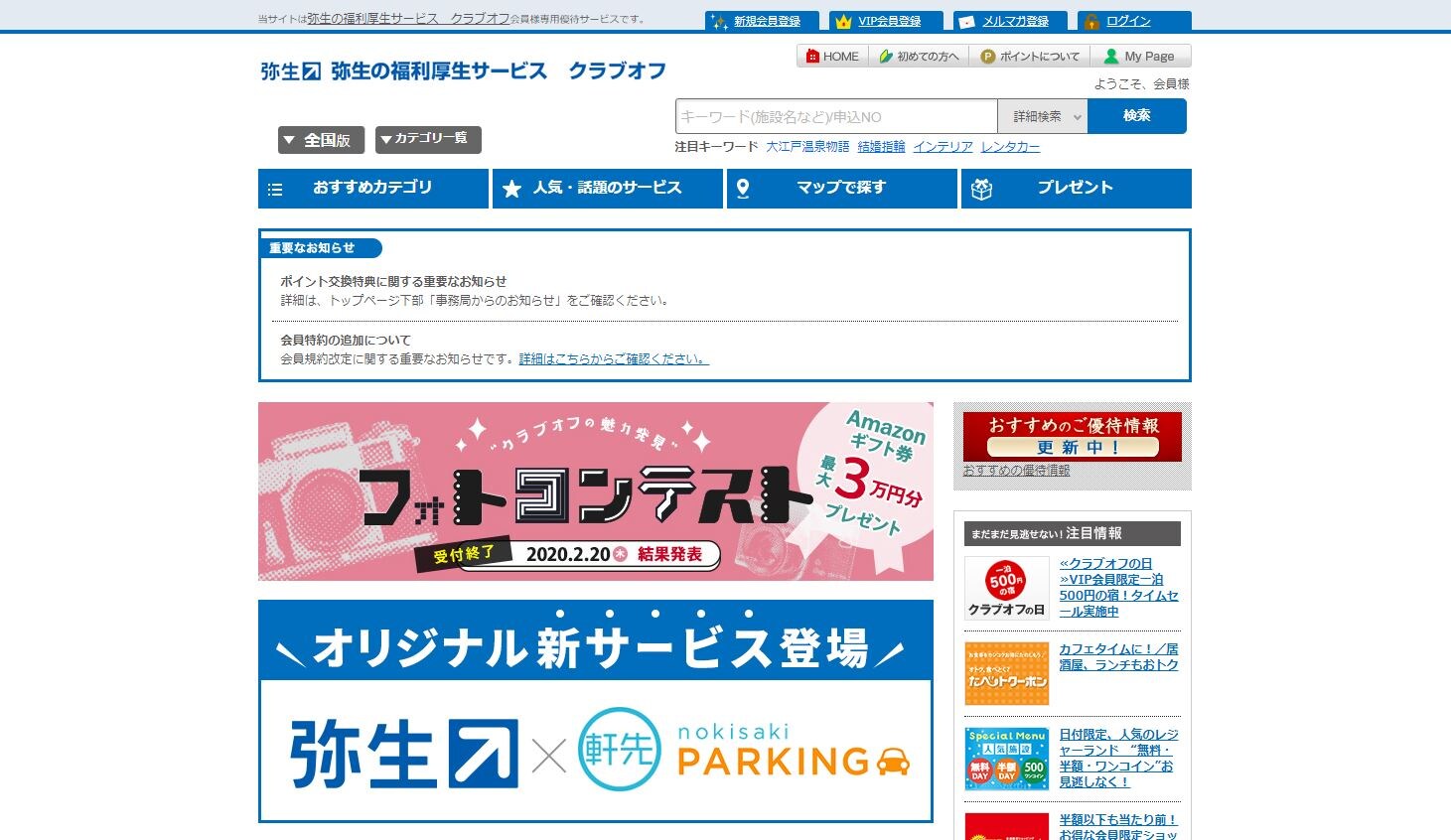Open 初めての方へ tab
This screenshot has width=1451, height=840.
point(919,57)
